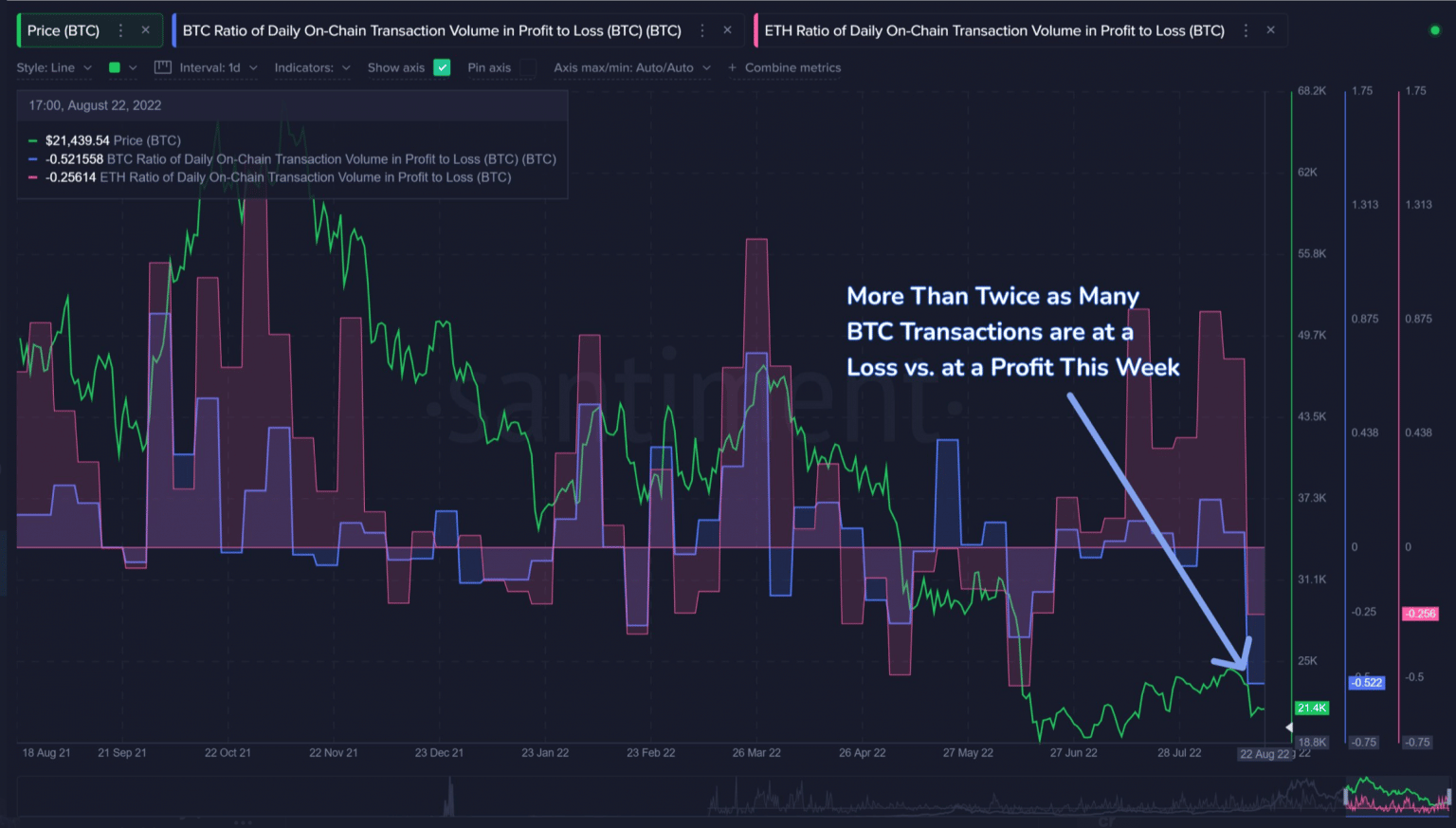Open BTC Ratio metric three-dot menu
This screenshot has width=1456, height=828.
point(702,30)
